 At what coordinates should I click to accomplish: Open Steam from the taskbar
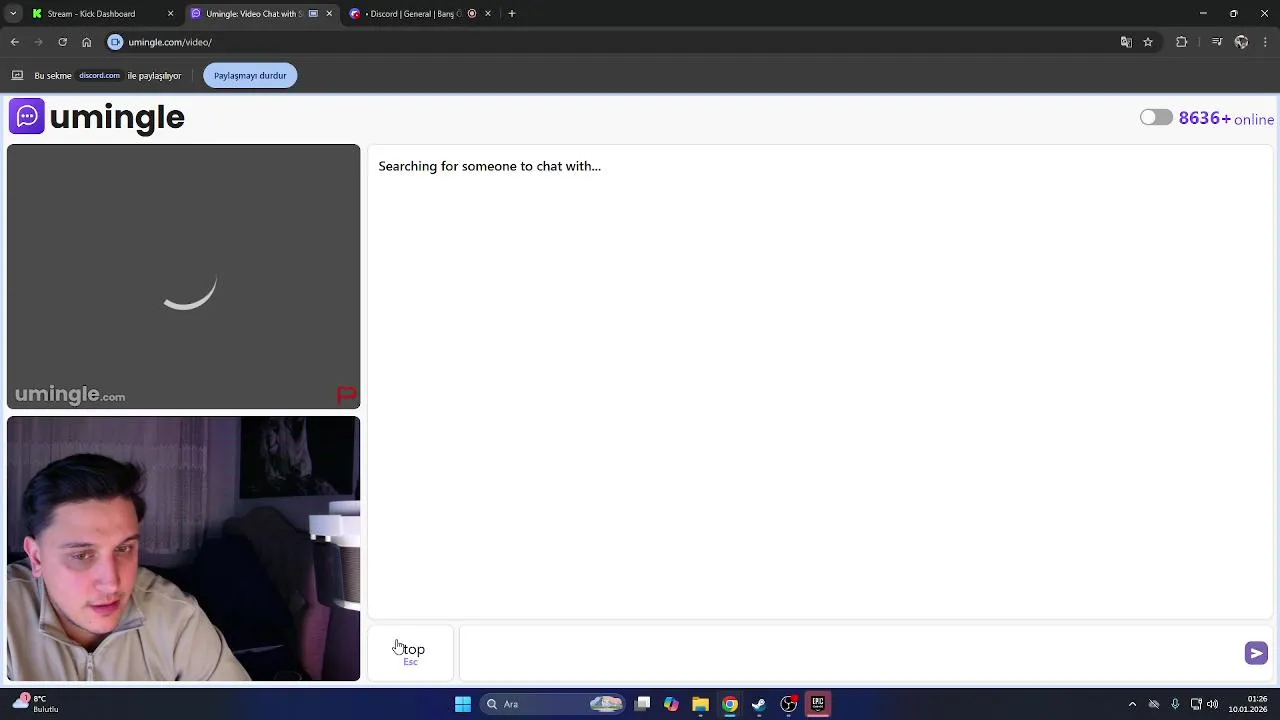click(x=759, y=704)
